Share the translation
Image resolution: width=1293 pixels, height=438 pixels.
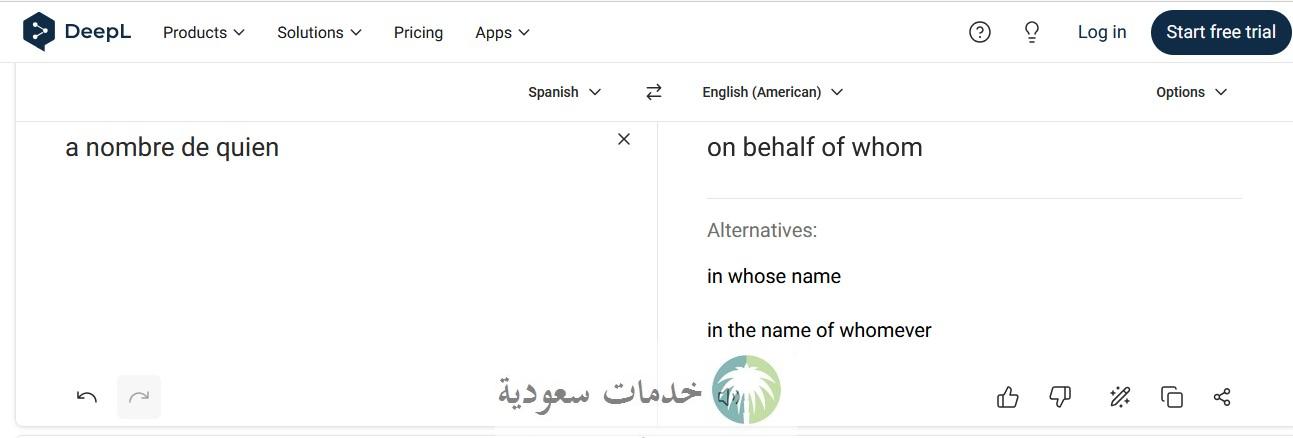1222,397
